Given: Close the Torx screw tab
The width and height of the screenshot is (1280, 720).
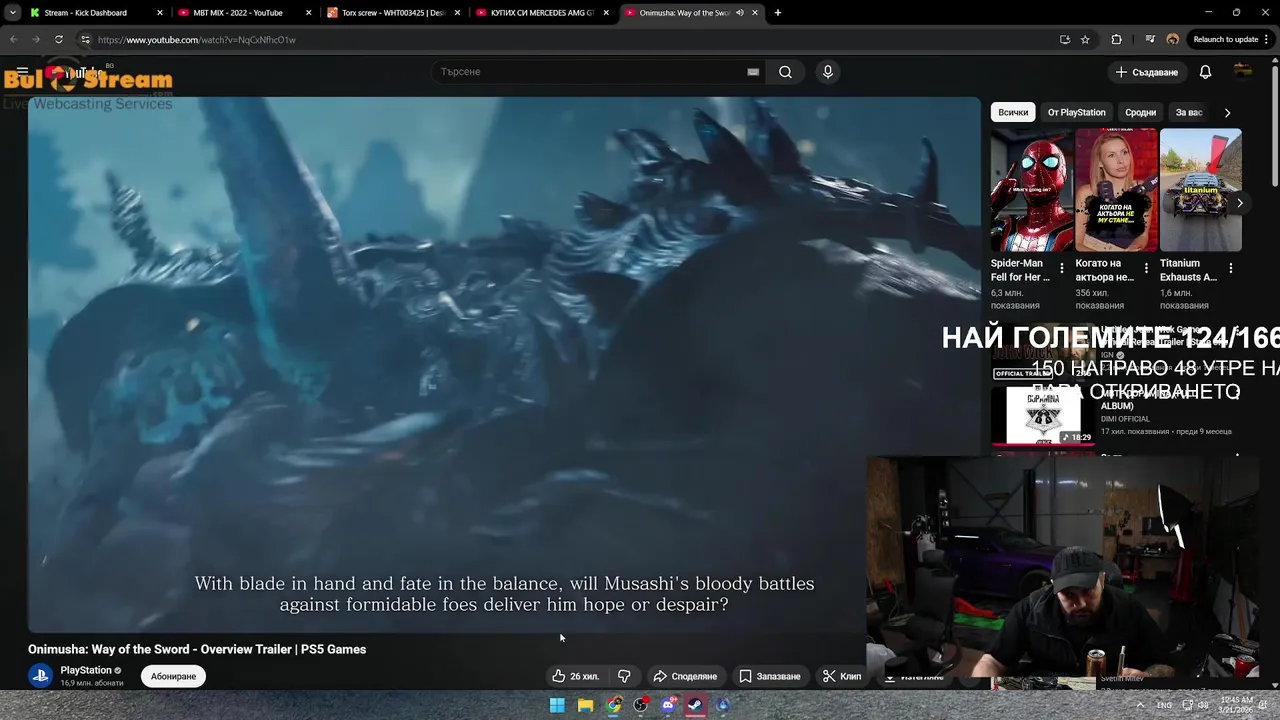Looking at the screenshot, I should 457,13.
